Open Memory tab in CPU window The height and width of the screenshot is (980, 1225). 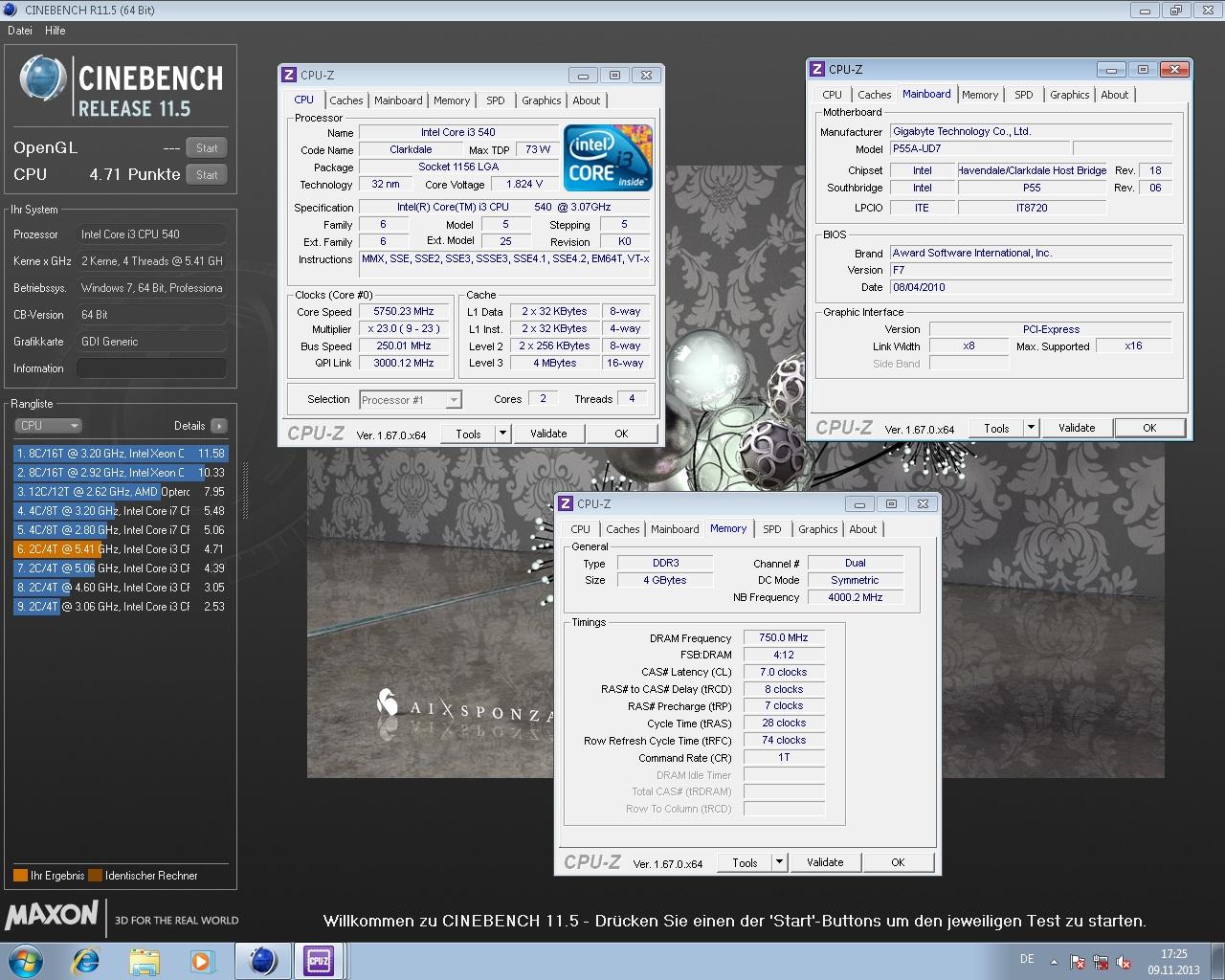(452, 100)
